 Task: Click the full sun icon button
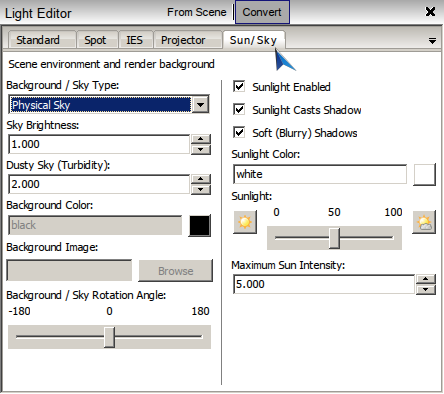click(245, 222)
